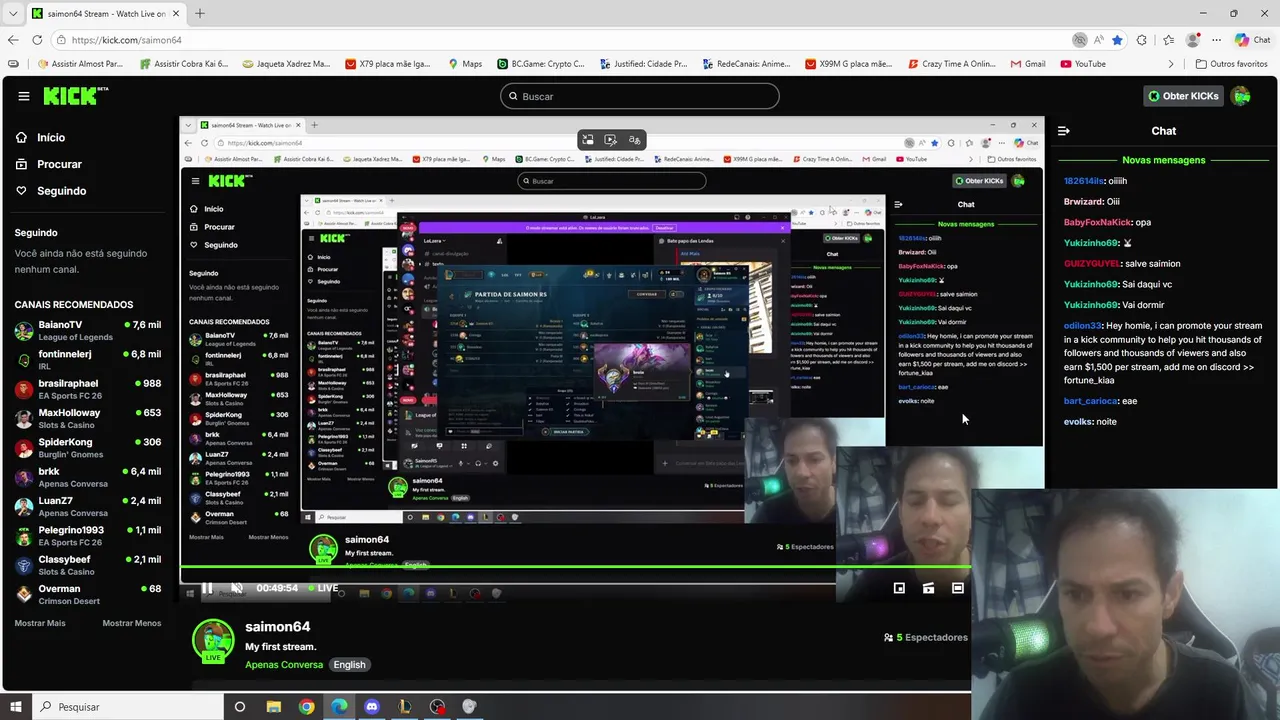The width and height of the screenshot is (1280, 720).
Task: Open the user profile avatar menu
Action: tap(1241, 96)
